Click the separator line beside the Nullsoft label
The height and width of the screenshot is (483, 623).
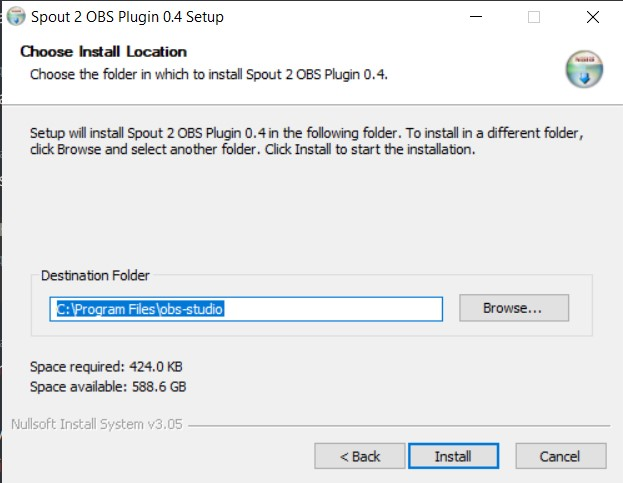tap(399, 426)
